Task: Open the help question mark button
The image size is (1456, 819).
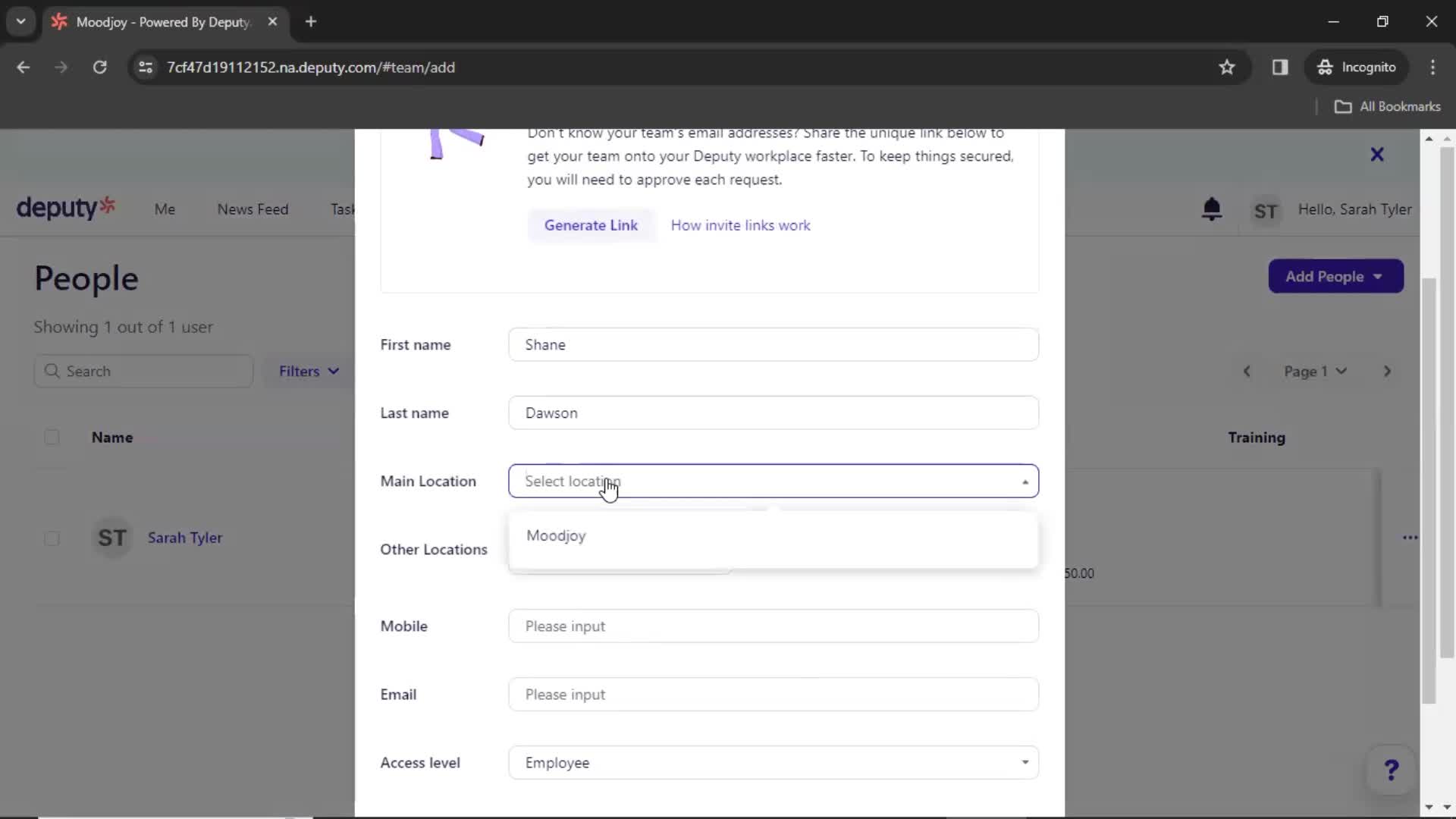Action: tap(1391, 770)
